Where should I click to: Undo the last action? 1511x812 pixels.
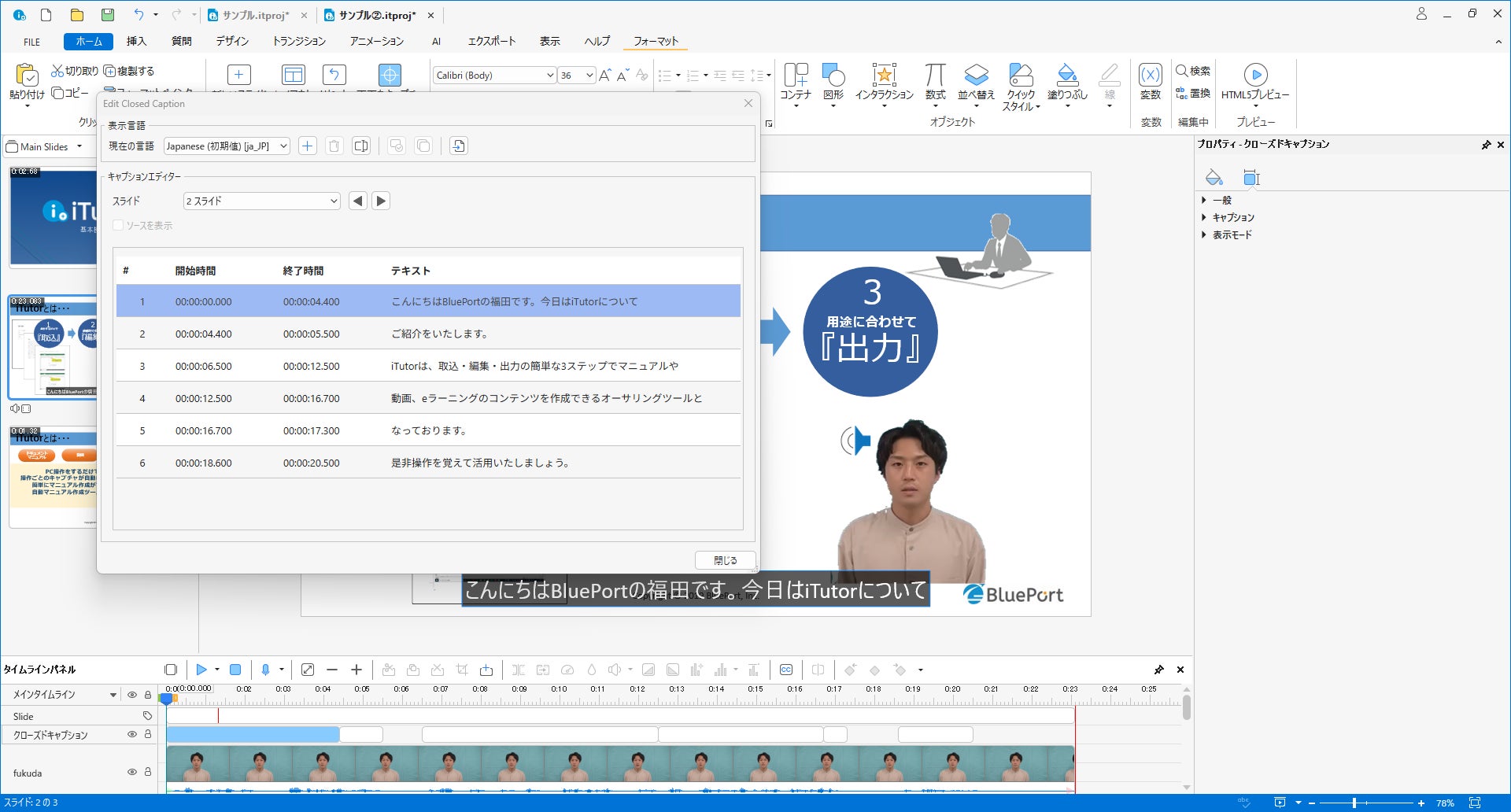click(139, 14)
